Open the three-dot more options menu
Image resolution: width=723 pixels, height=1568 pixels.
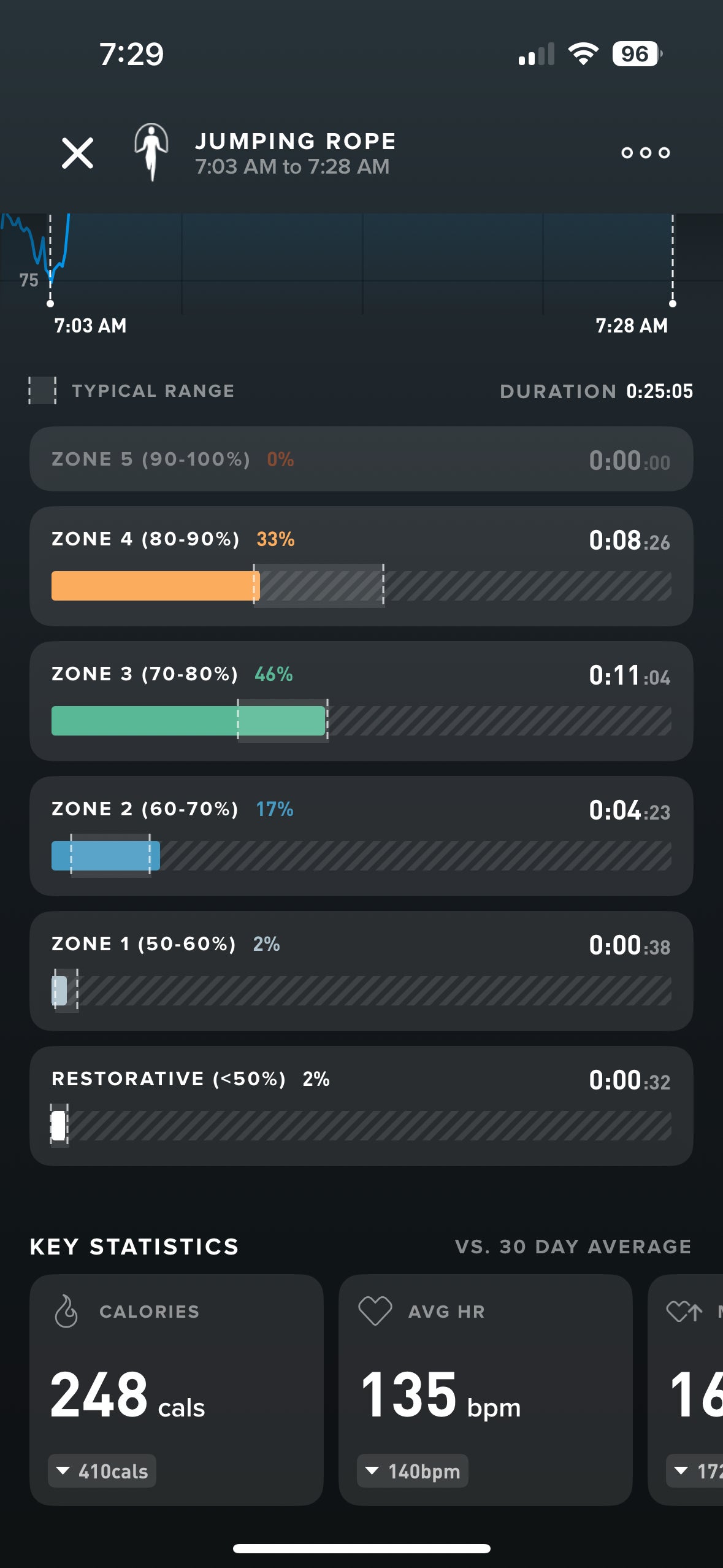(645, 153)
